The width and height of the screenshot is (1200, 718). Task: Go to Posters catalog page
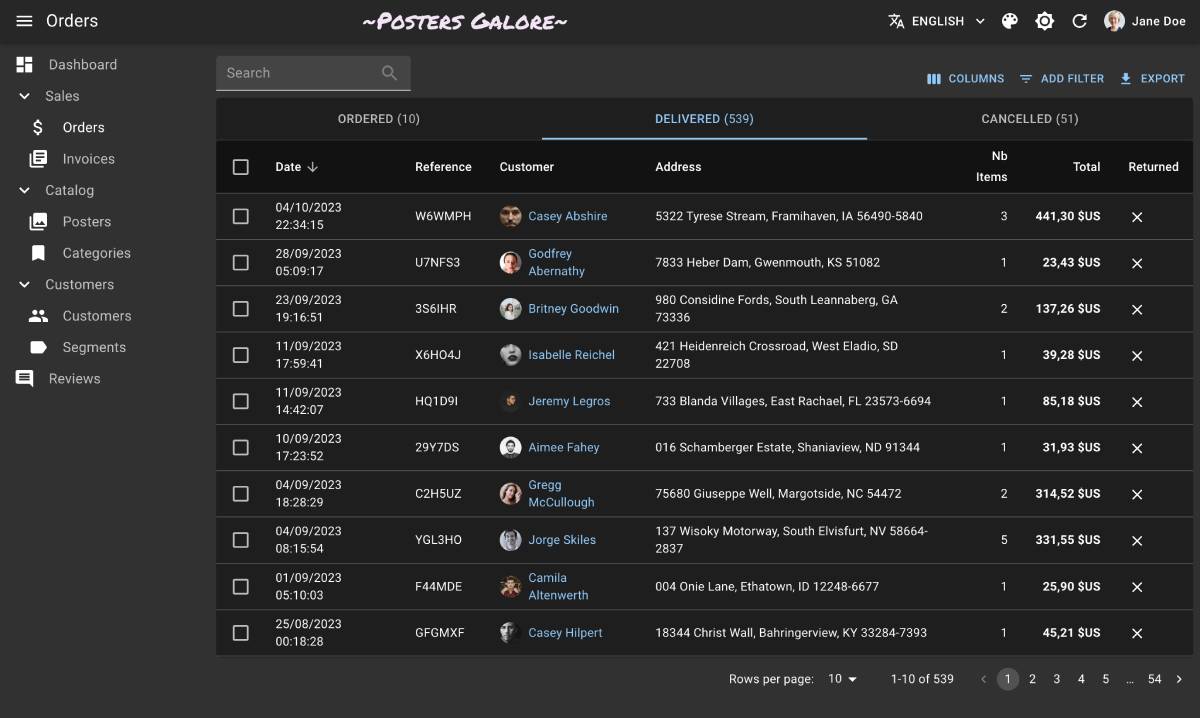point(86,222)
